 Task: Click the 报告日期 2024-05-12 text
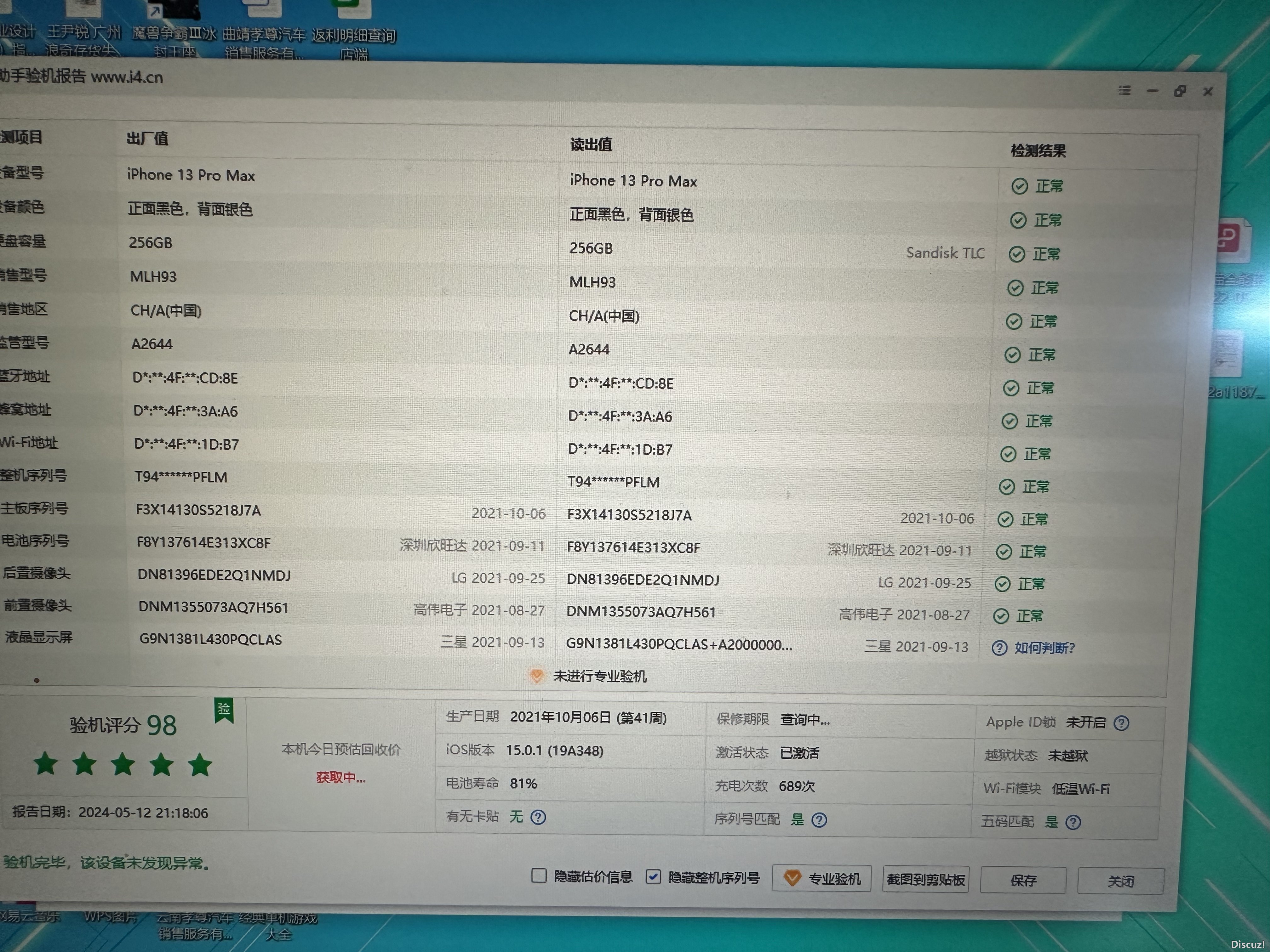tap(110, 813)
